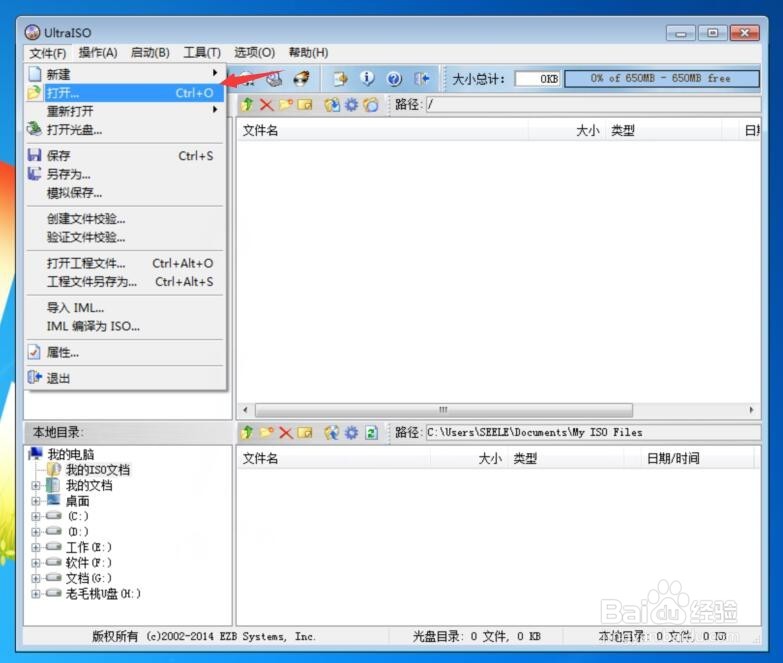Choose 退出 from file menu

coord(125,378)
